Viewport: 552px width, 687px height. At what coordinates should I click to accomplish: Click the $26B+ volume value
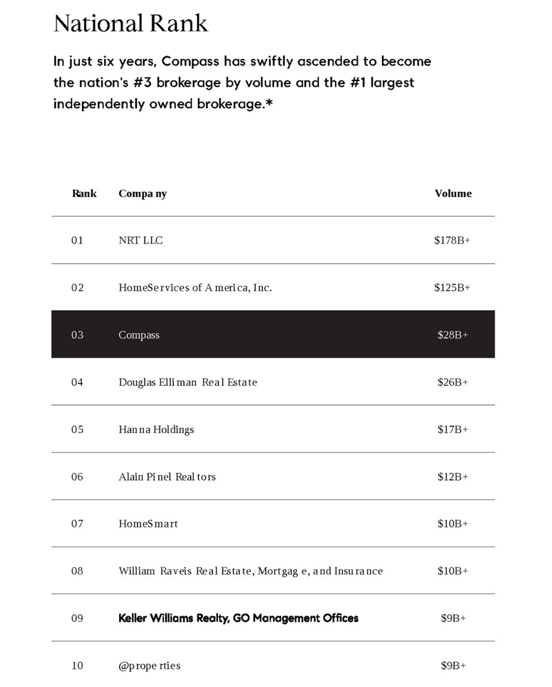tap(453, 382)
